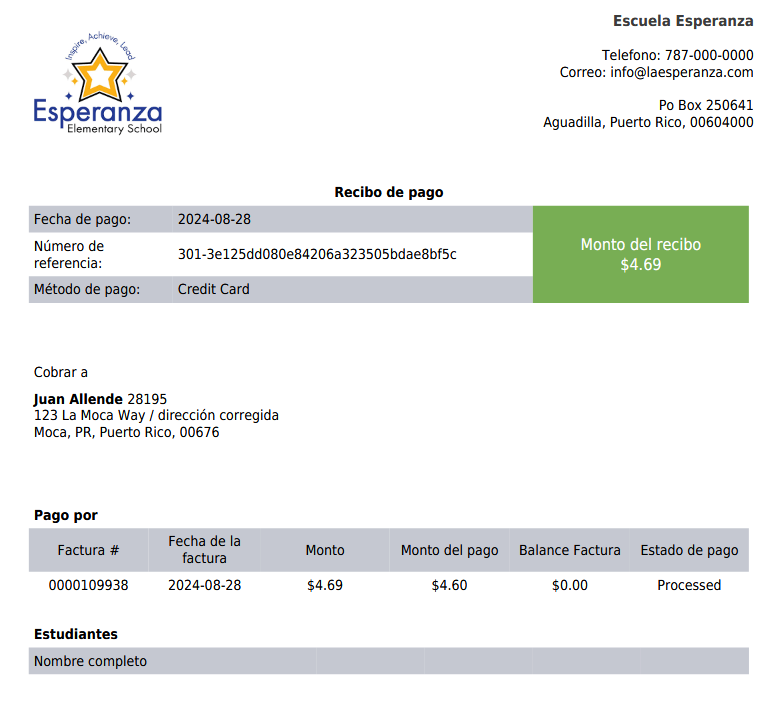Viewport: 766px width, 713px height.
Task: Select the $4.69 amount in green box
Action: point(640,265)
